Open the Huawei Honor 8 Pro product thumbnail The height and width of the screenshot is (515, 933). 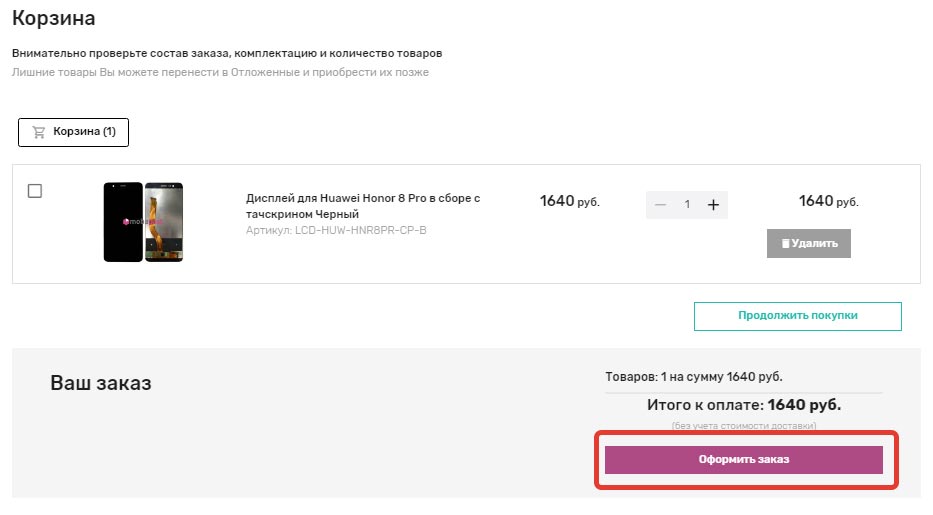(143, 222)
